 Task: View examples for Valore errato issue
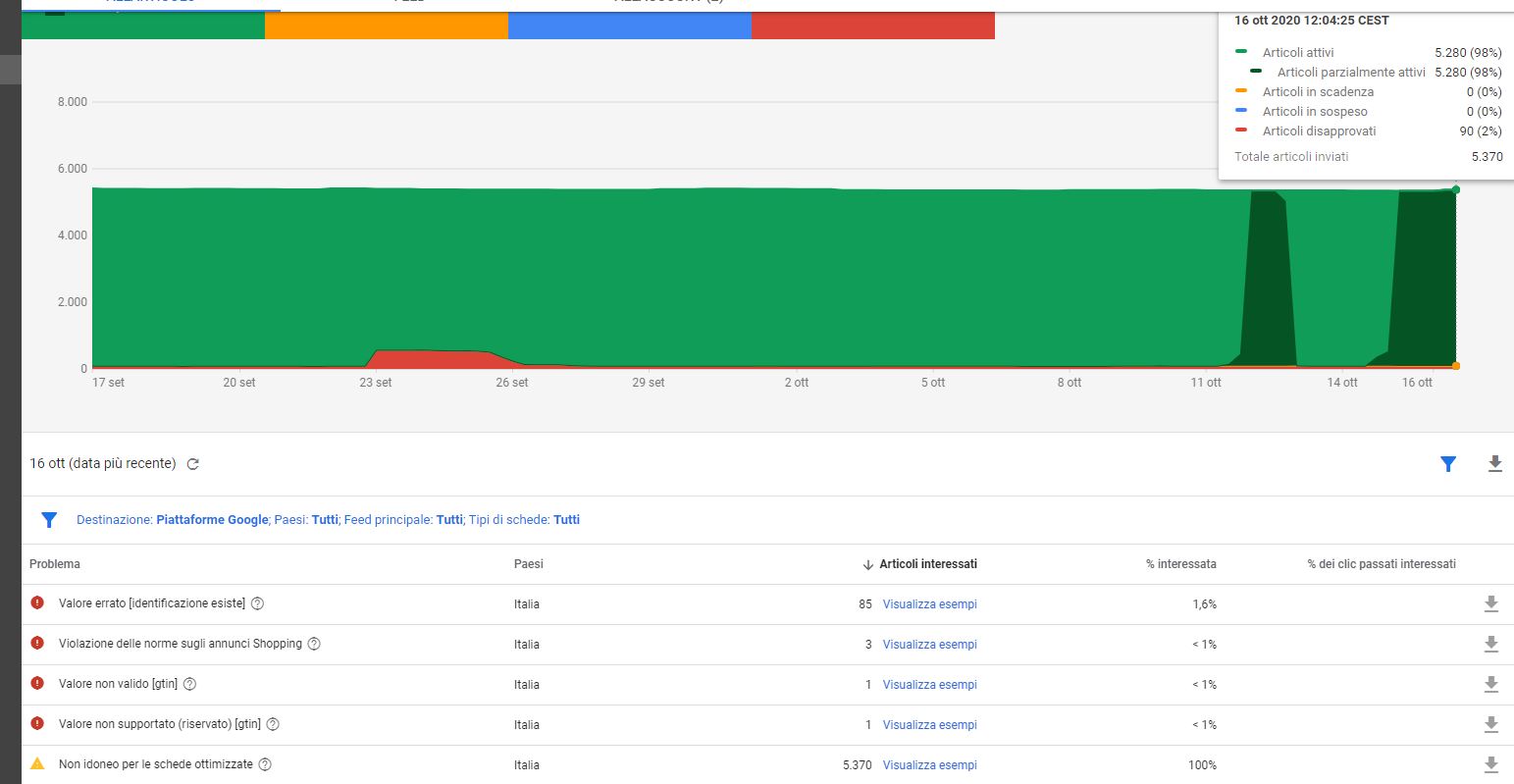point(929,604)
